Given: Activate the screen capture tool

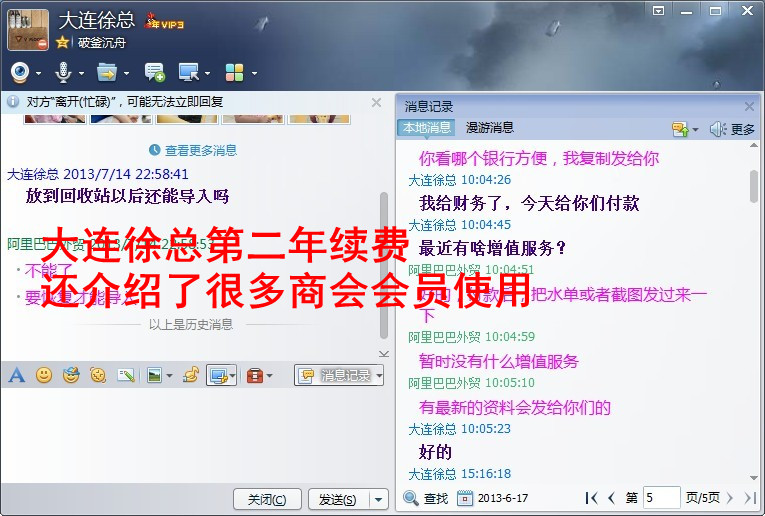Looking at the screenshot, I should (218, 376).
